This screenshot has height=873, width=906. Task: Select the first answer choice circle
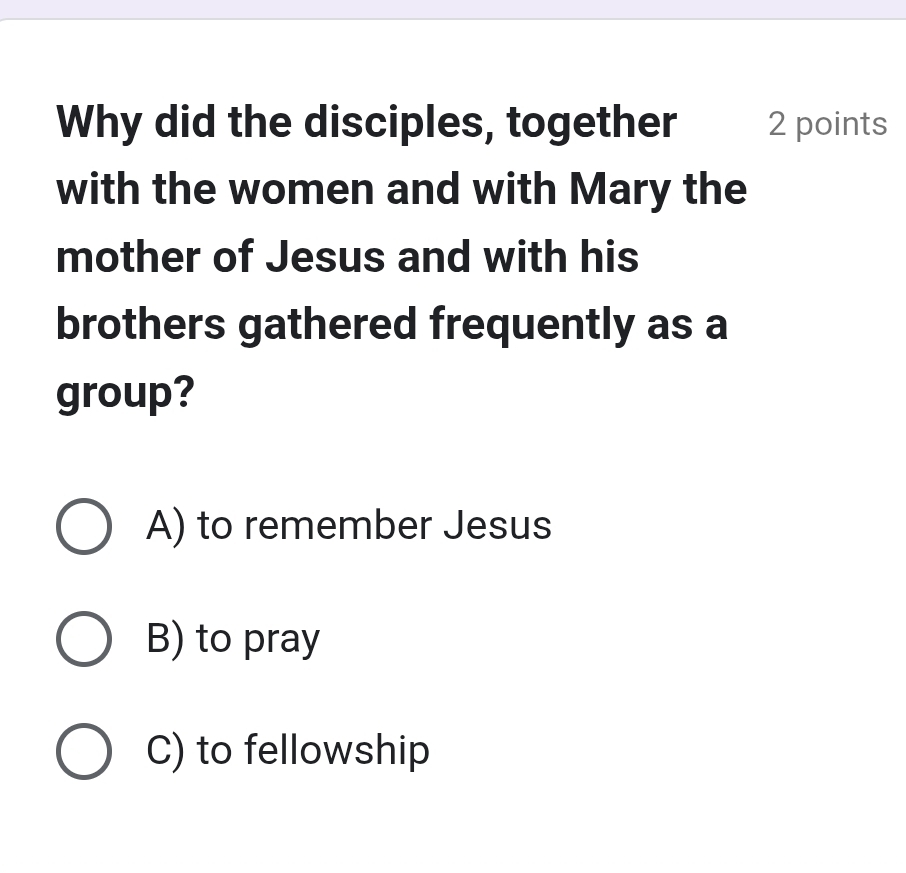coord(84,525)
